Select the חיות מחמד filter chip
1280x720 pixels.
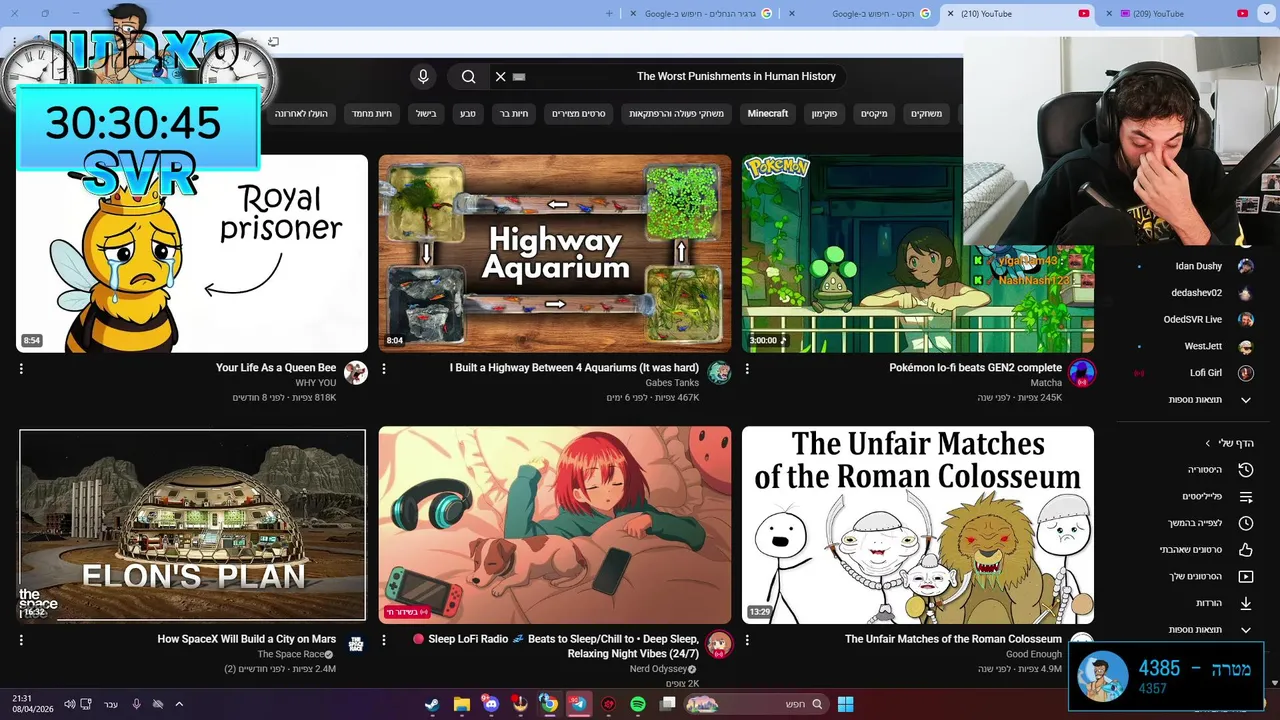pos(372,114)
